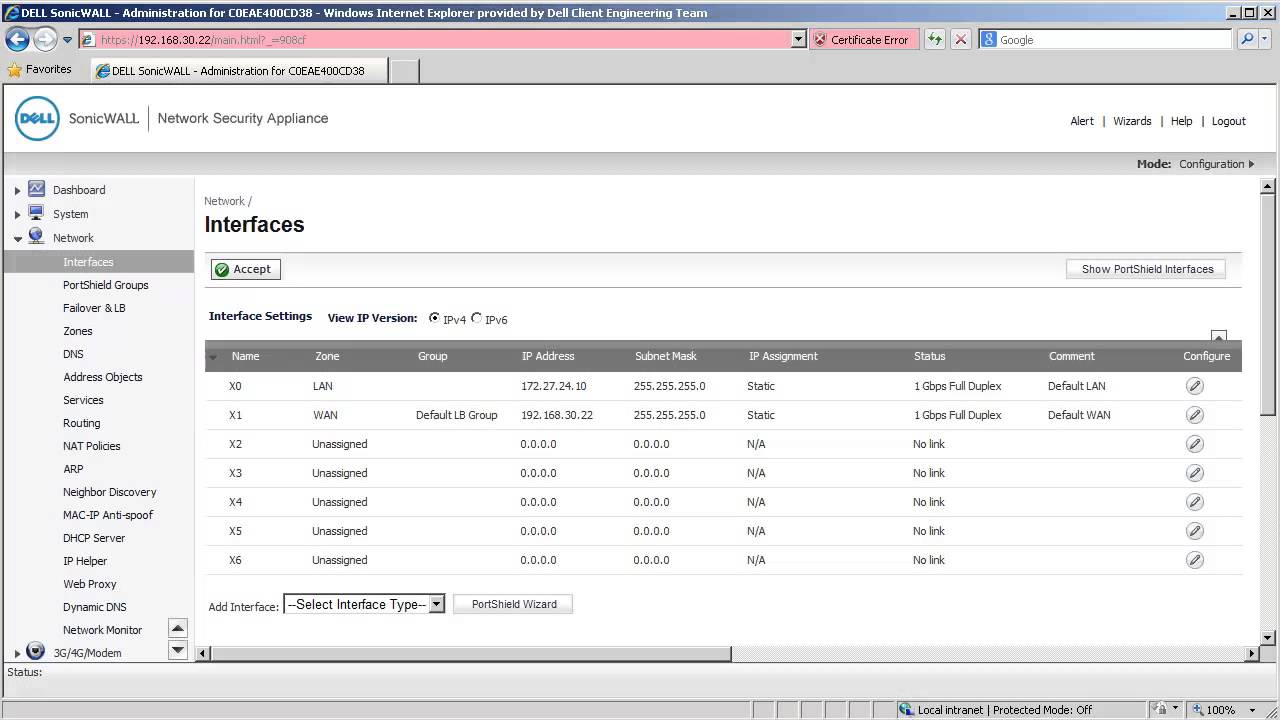The width and height of the screenshot is (1280, 720).
Task: Open configure icon for interface X2
Action: pos(1194,444)
